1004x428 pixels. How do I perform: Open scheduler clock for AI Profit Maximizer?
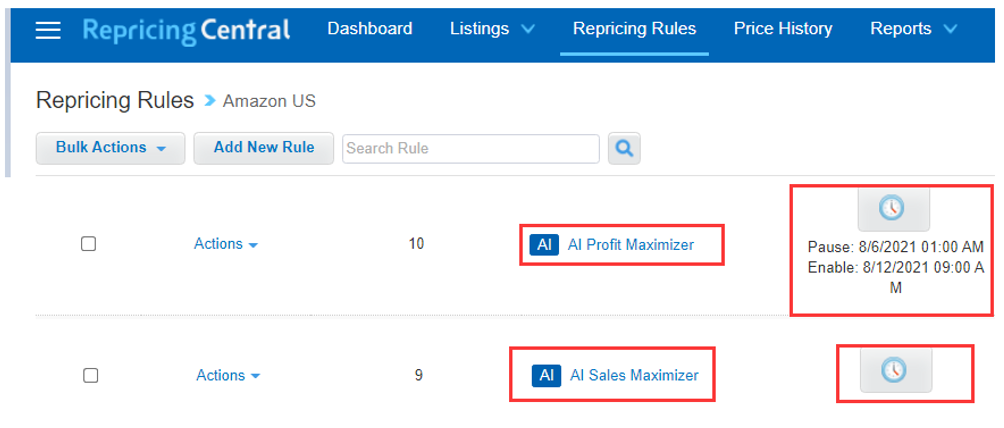[893, 209]
